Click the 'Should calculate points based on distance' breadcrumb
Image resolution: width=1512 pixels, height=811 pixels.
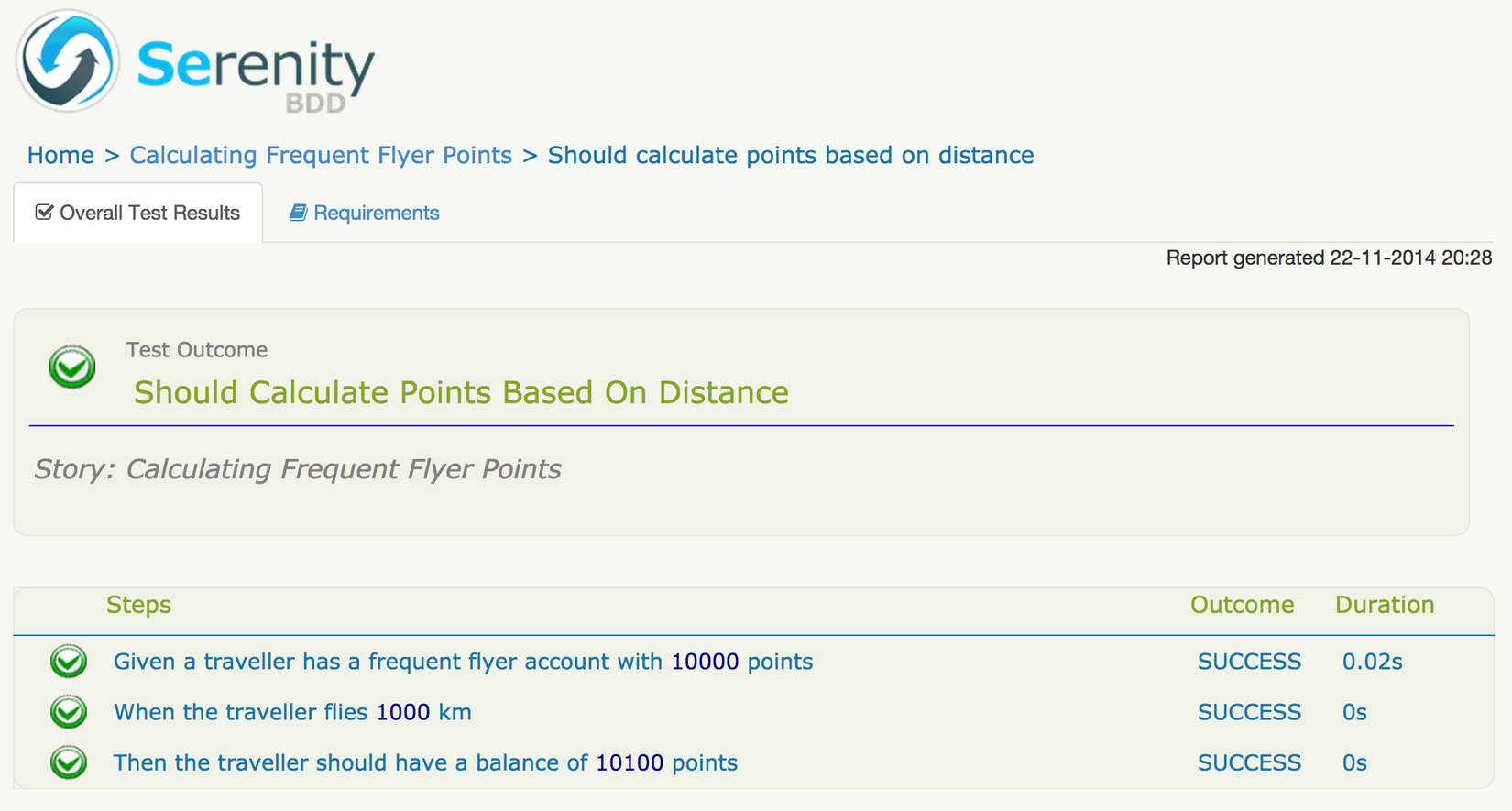tap(790, 155)
